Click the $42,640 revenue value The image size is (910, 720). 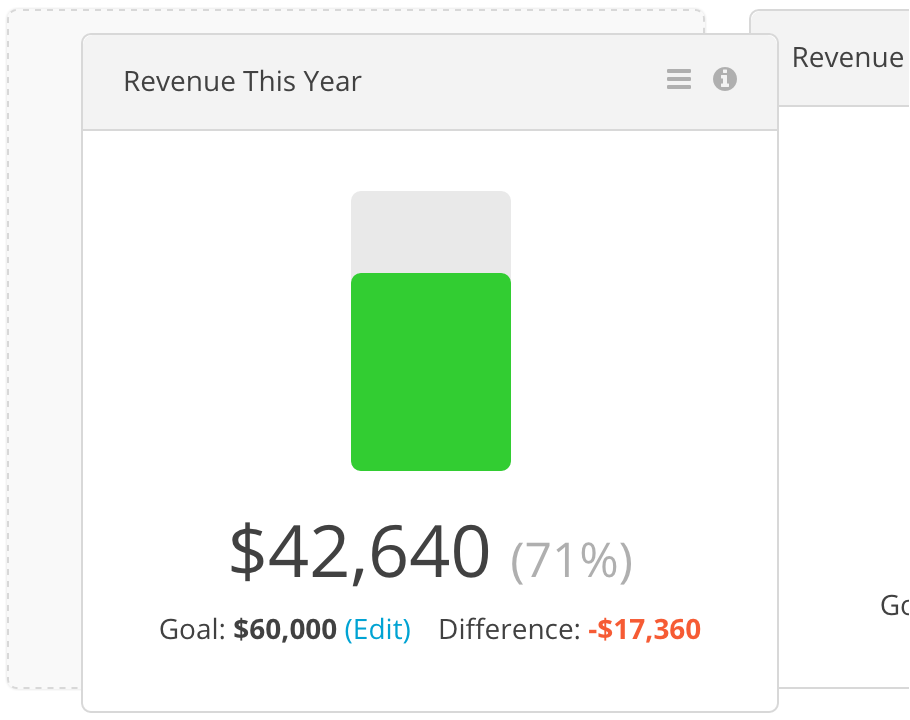click(360, 551)
